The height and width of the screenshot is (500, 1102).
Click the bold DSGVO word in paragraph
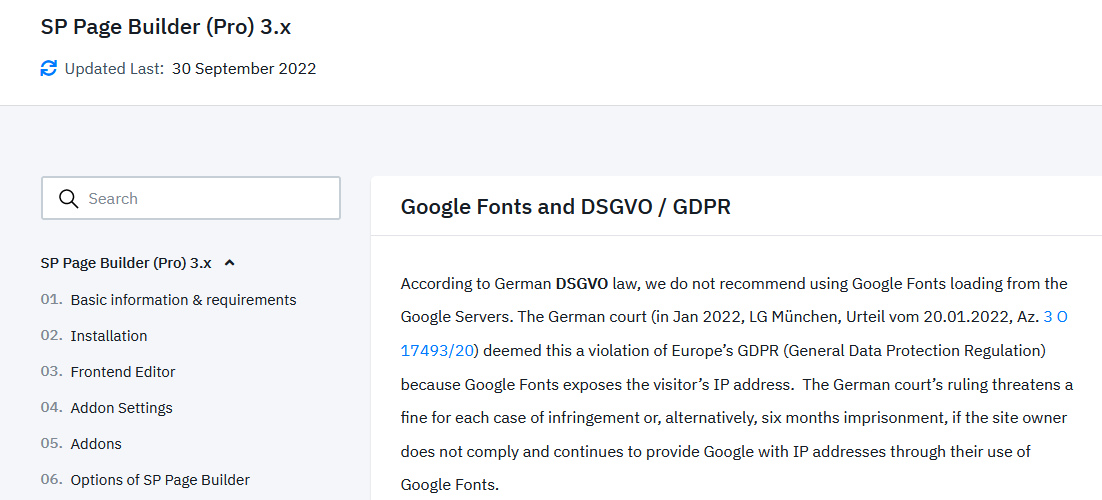tap(582, 283)
